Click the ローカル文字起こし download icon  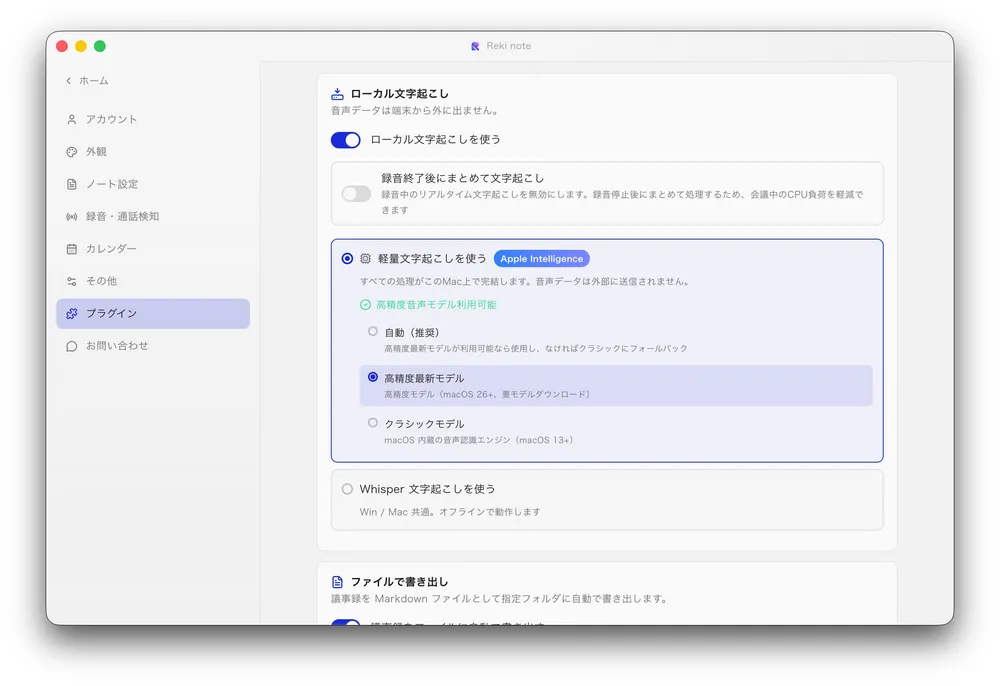click(337, 94)
